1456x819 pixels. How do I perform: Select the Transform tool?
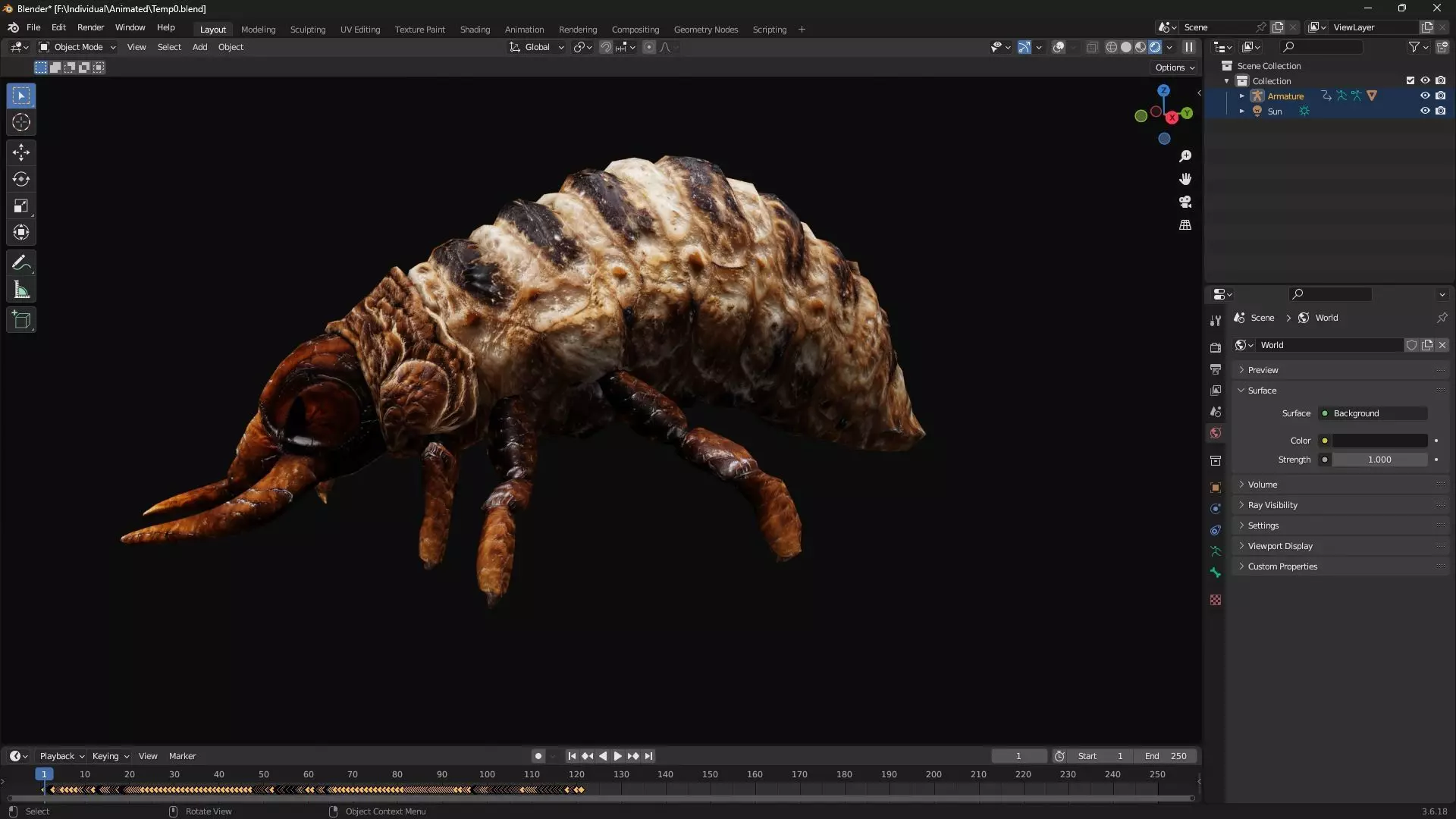(21, 232)
